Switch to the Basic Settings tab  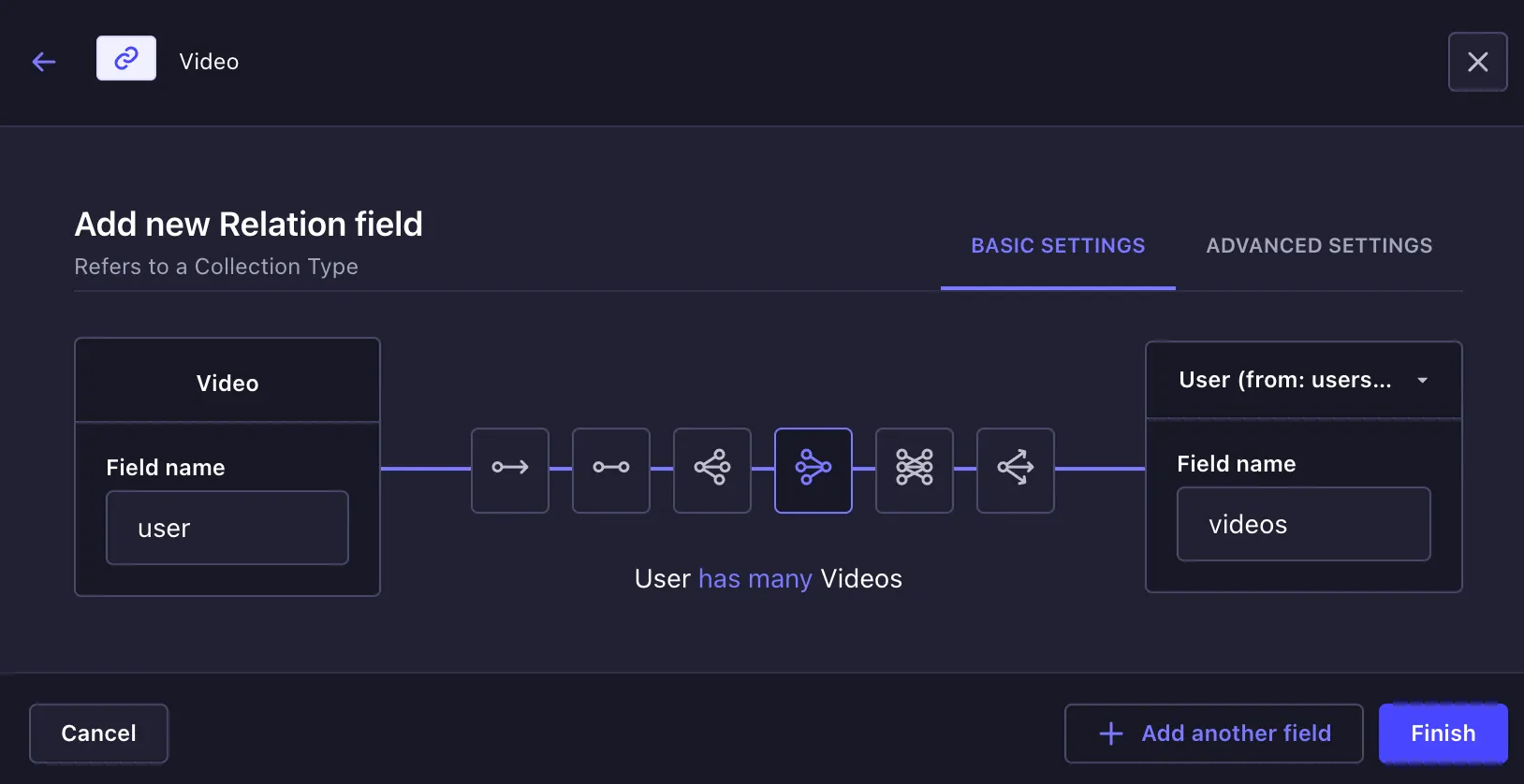pos(1058,246)
